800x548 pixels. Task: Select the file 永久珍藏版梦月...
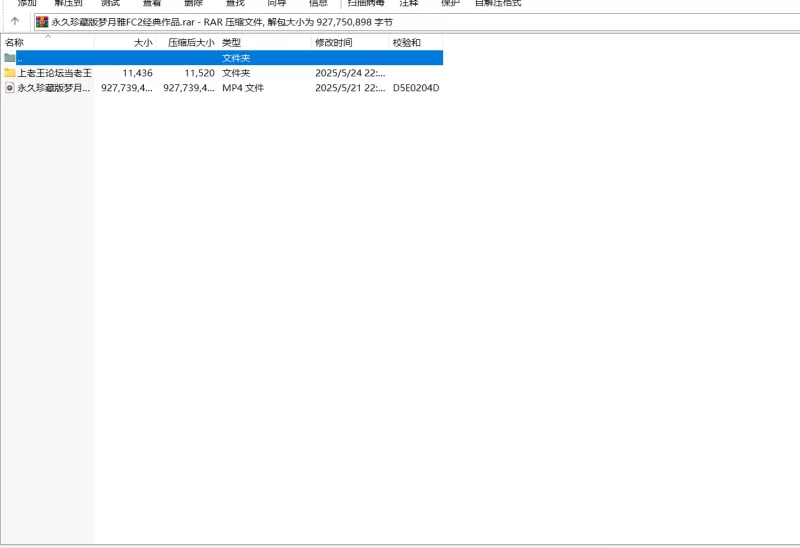(54, 88)
